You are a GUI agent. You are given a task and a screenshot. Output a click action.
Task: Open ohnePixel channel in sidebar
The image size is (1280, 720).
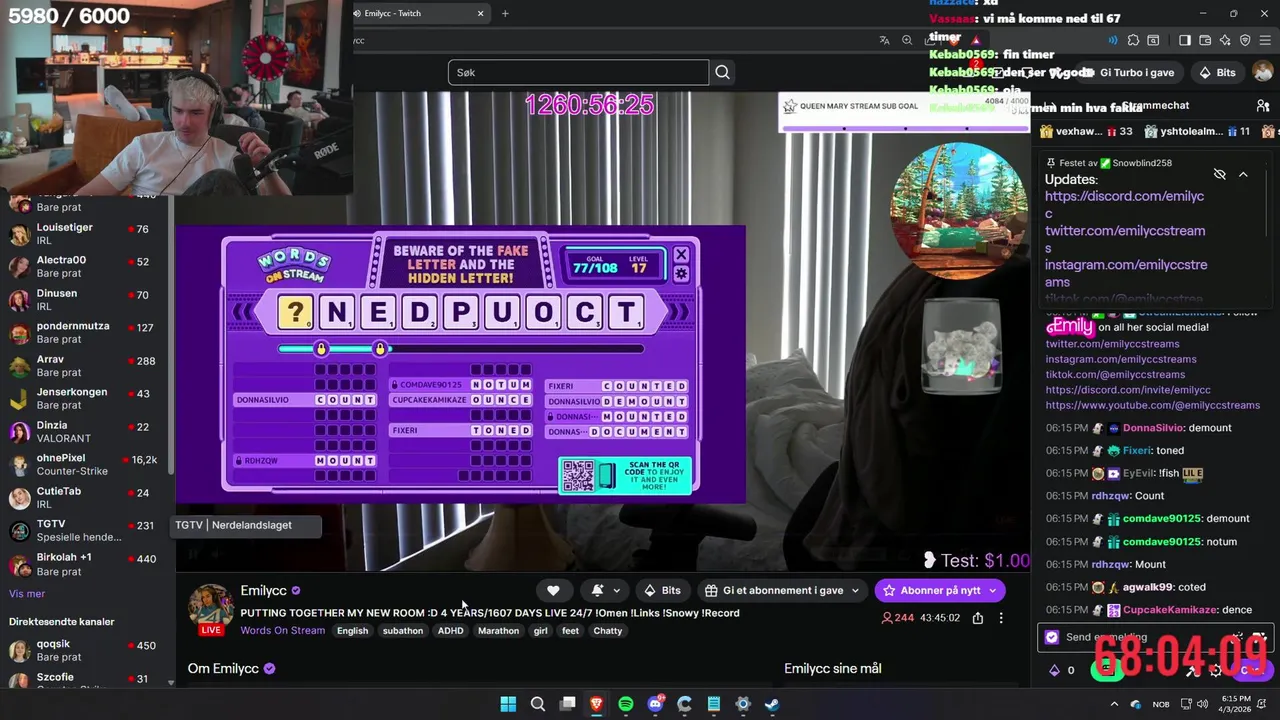pos(85,465)
